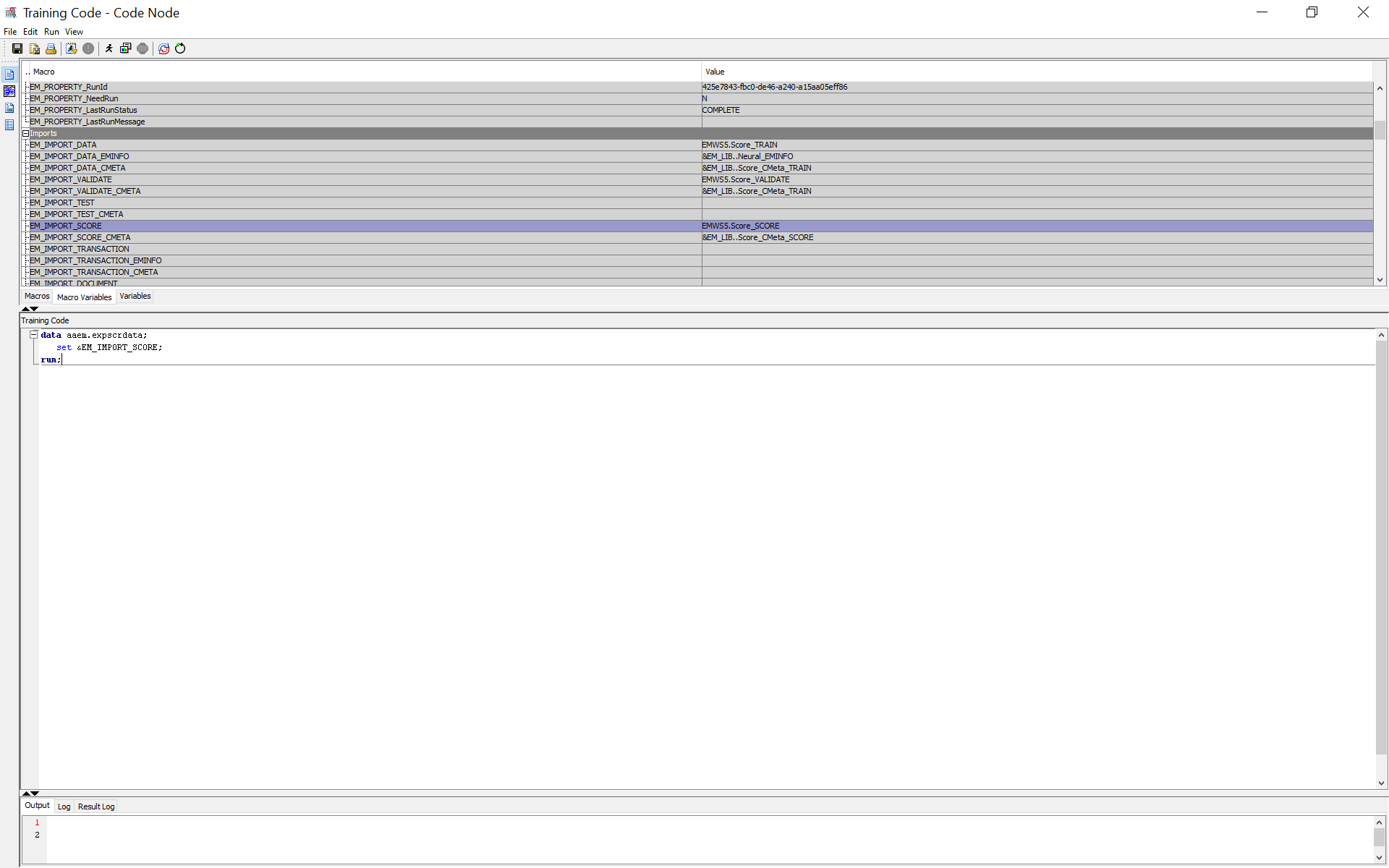Click the black Reset circular arrow icon
This screenshot has width=1389, height=868.
click(x=181, y=48)
